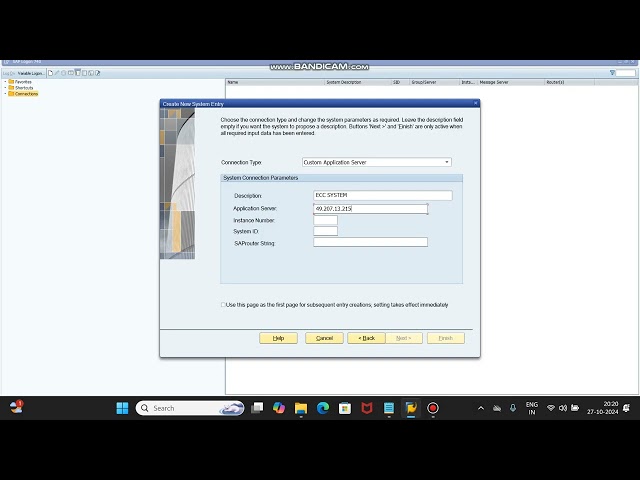Viewport: 640px width, 480px height.
Task: Click the Next button
Action: tap(404, 338)
